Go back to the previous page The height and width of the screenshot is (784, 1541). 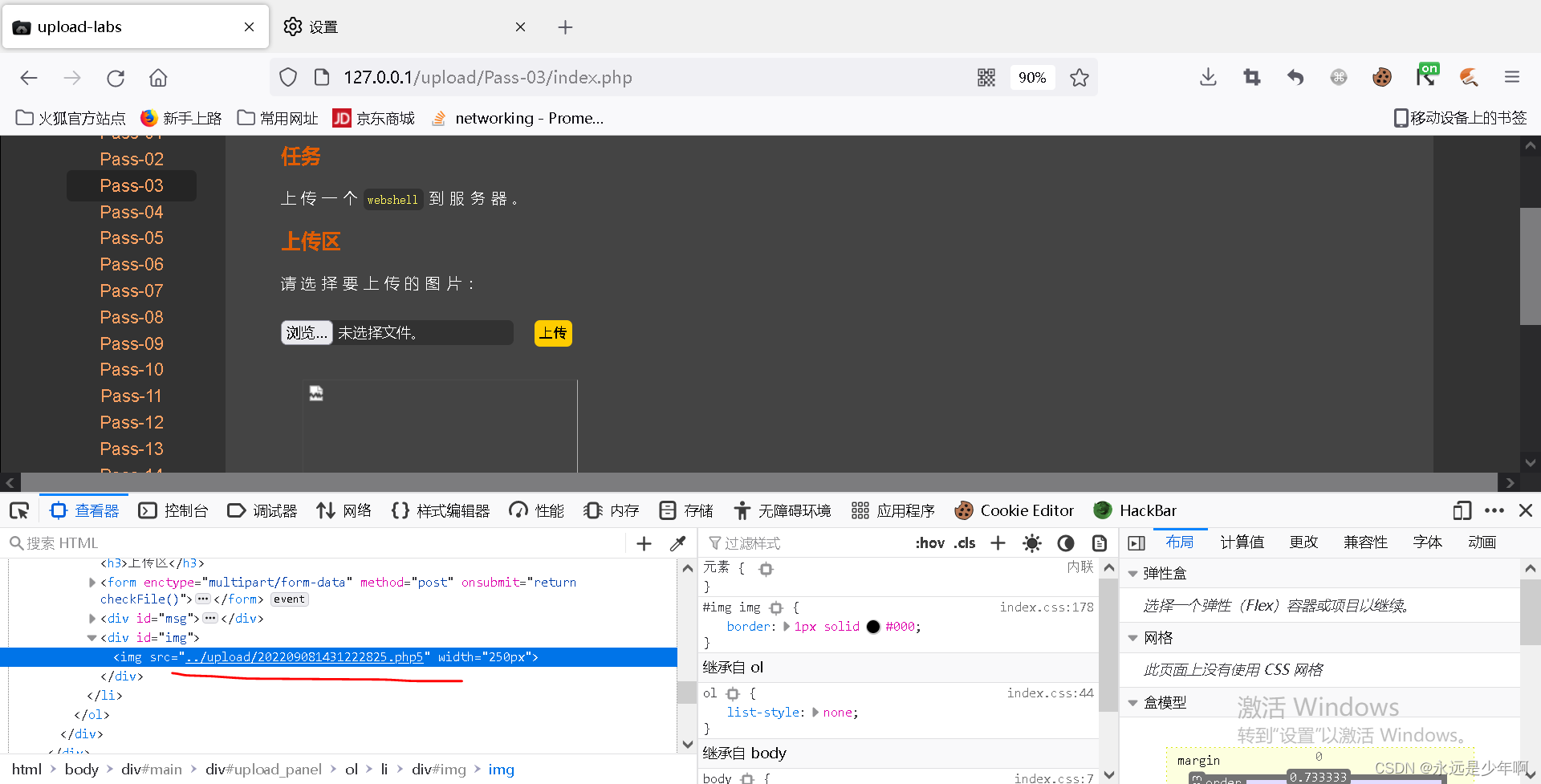(x=29, y=78)
